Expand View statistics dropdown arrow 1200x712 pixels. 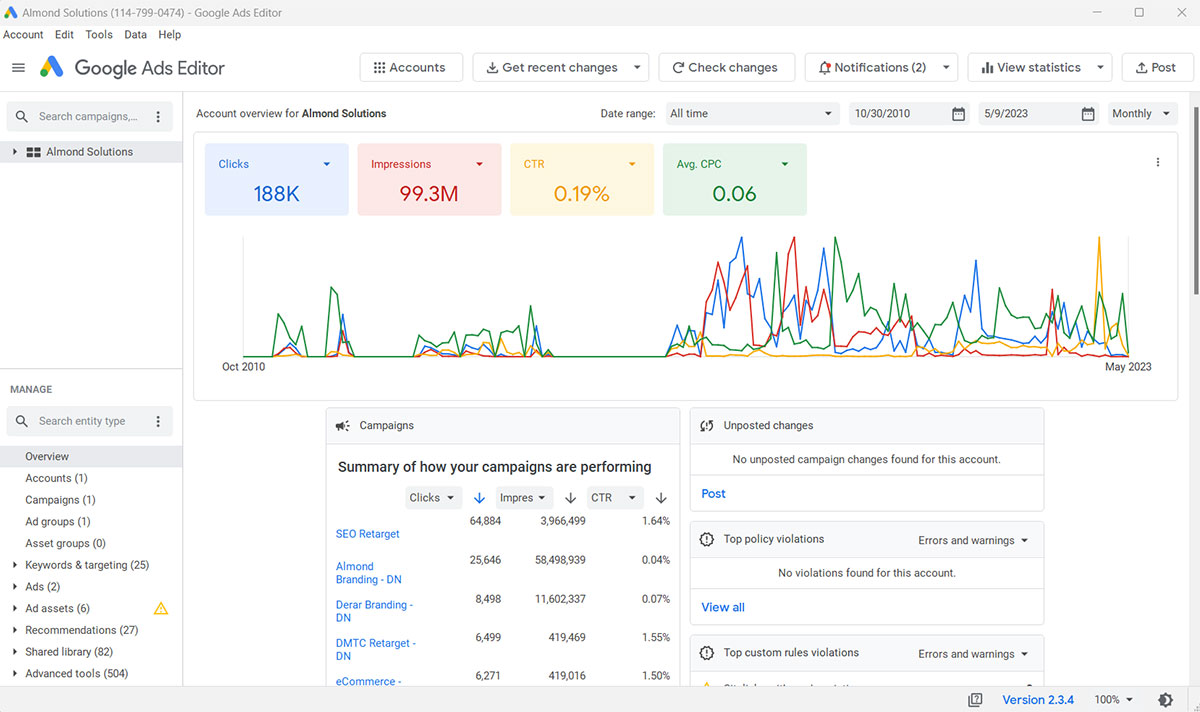click(x=1101, y=68)
